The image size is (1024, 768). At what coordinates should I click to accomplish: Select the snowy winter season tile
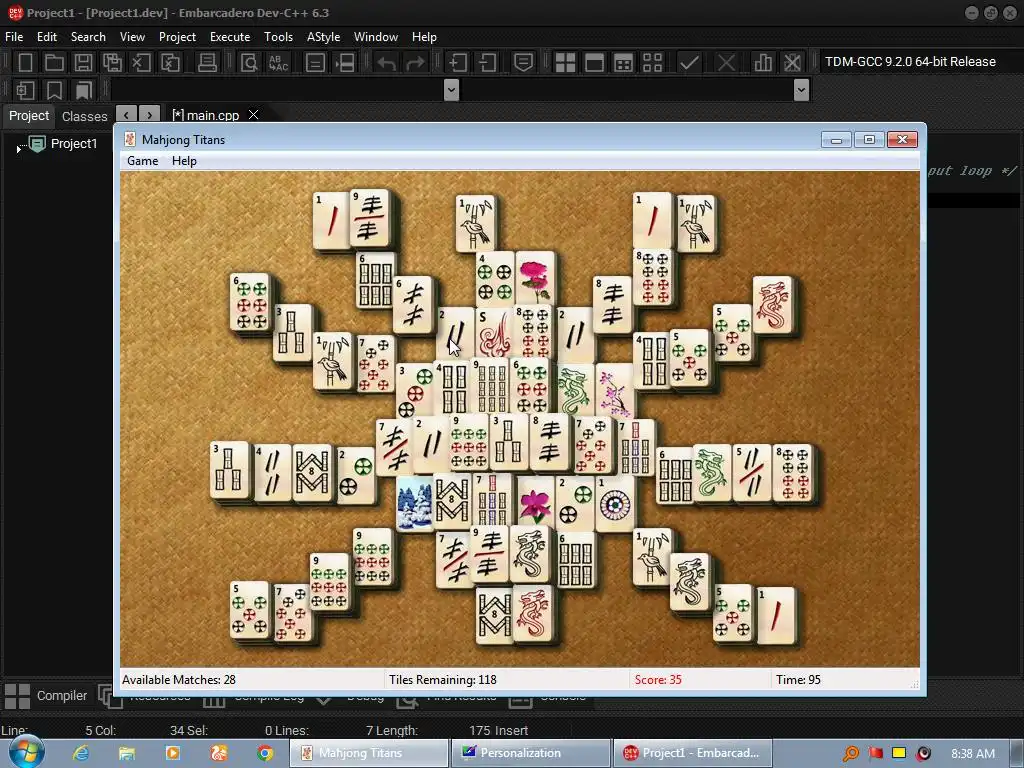(415, 503)
